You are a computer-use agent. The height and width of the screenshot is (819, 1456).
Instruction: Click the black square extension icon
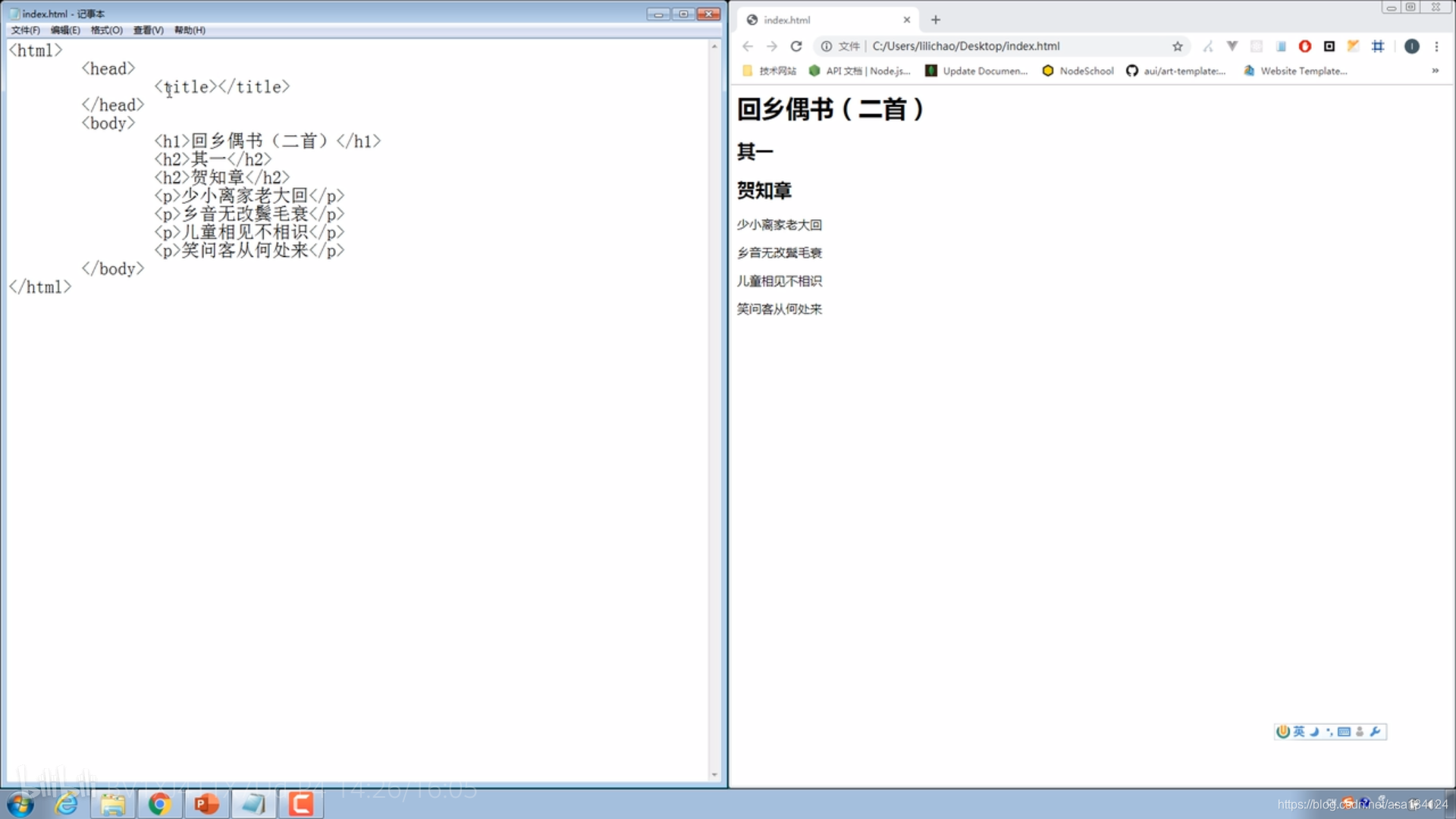point(1329,46)
